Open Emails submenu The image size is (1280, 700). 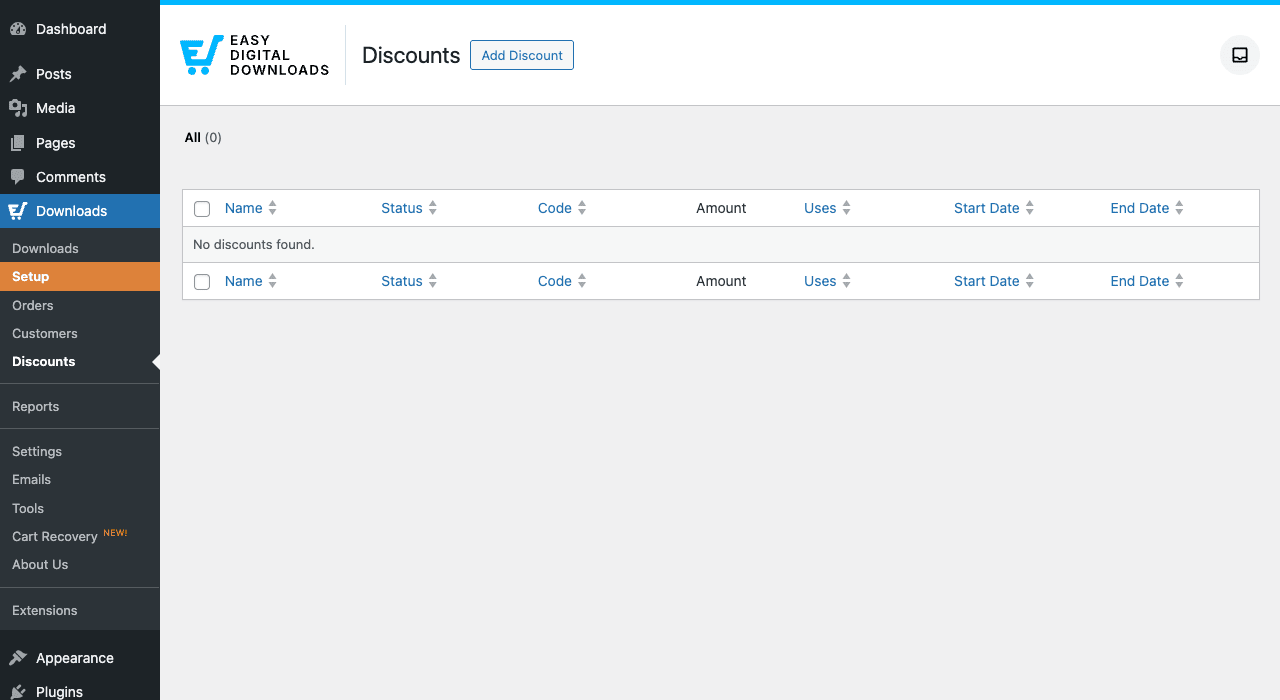[80, 479]
